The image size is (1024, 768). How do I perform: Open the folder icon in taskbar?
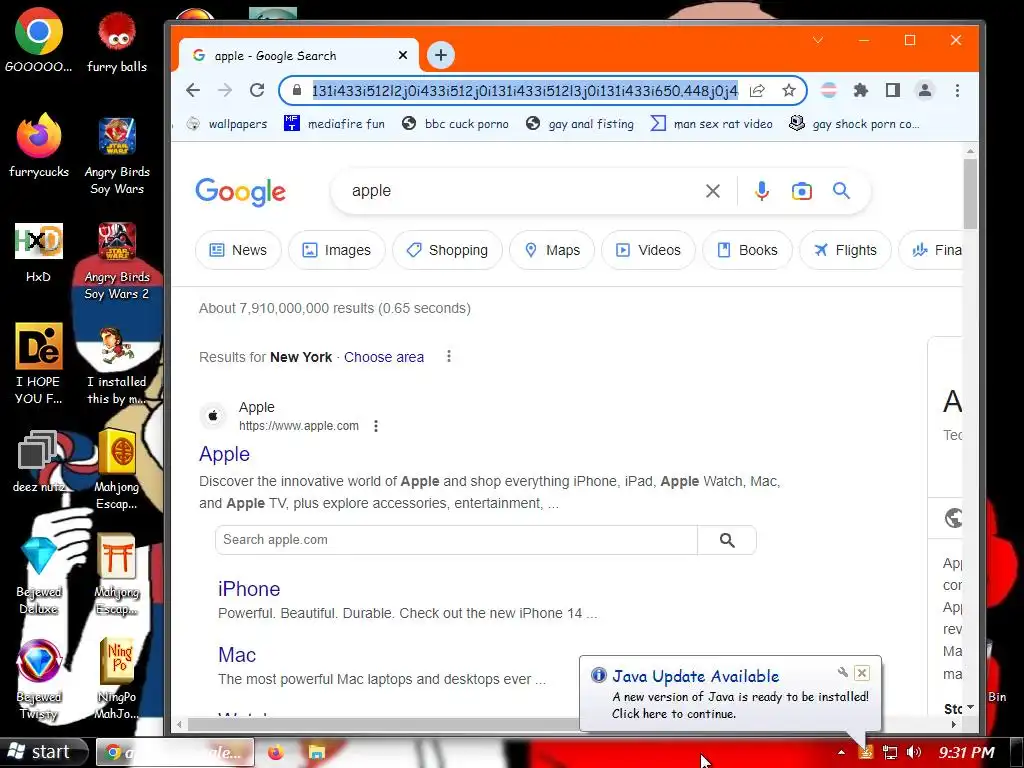coord(317,752)
